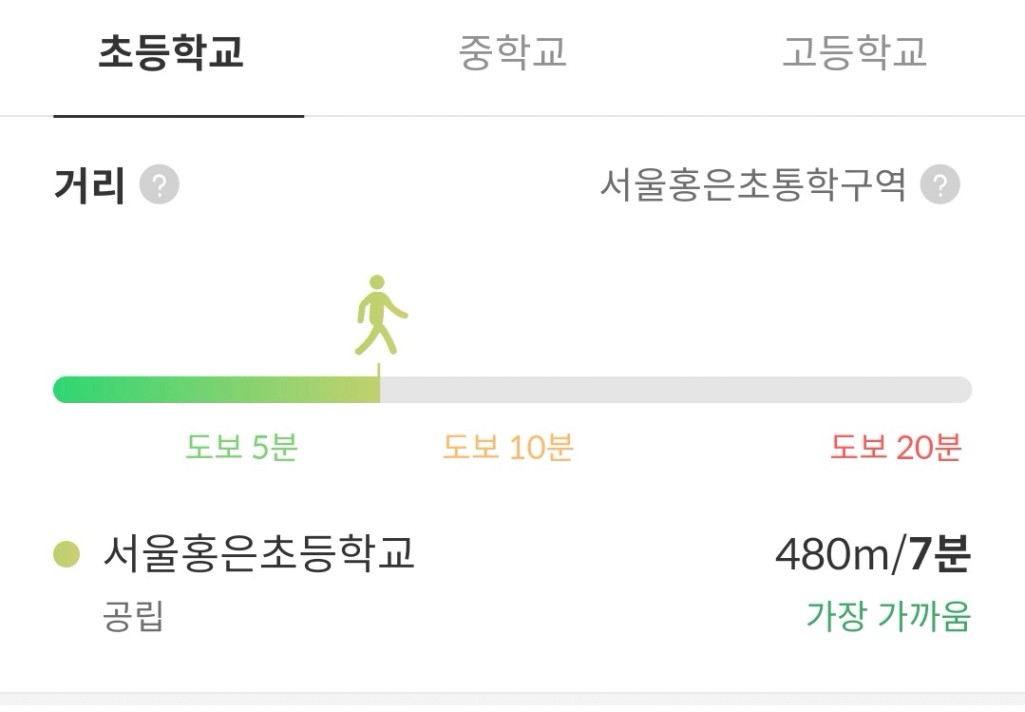Click the 거리 section heading
This screenshot has width=1025, height=712.
[x=89, y=186]
